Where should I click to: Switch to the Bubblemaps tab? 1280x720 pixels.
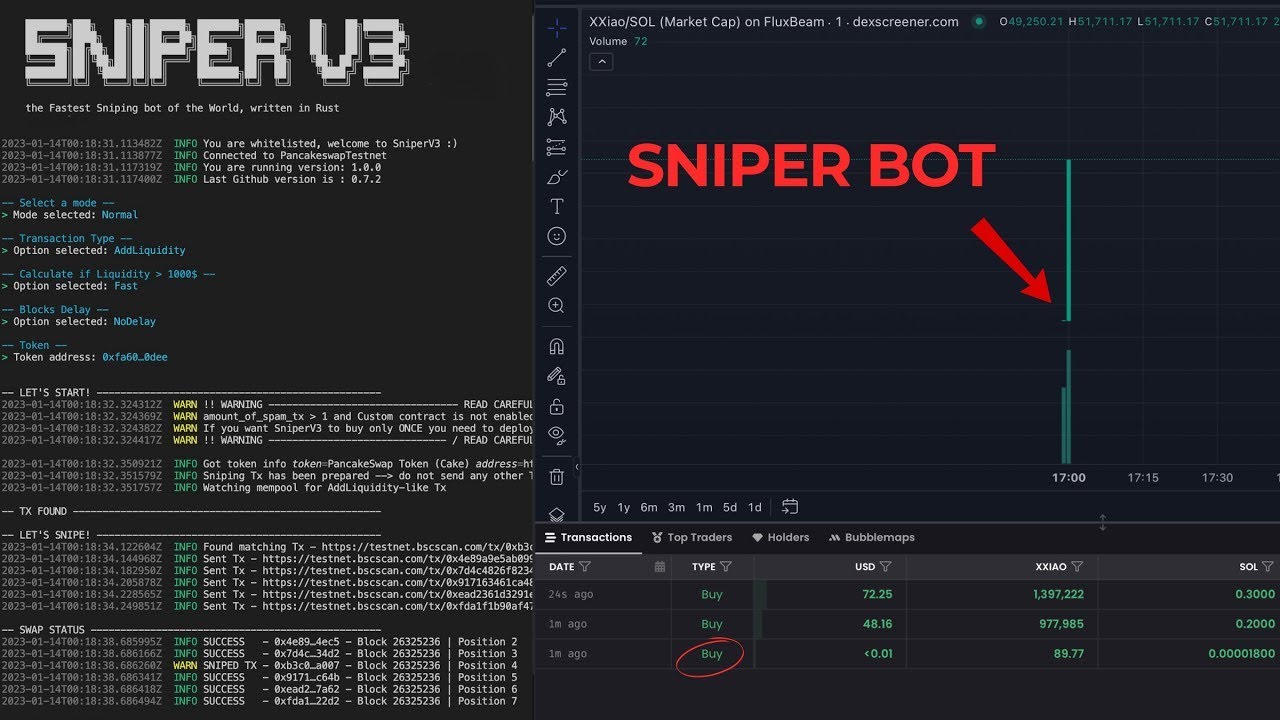coord(872,537)
